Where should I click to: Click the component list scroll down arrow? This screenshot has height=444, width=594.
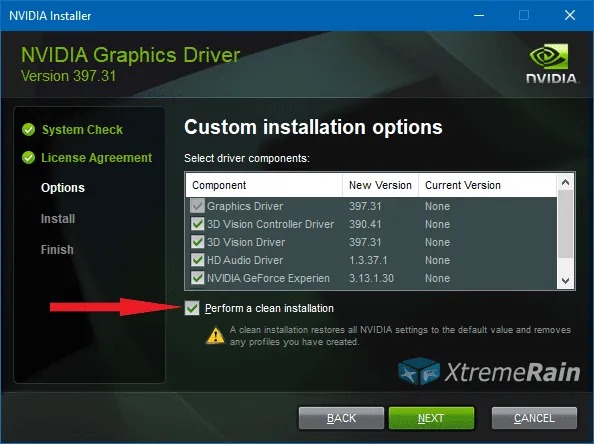click(566, 281)
